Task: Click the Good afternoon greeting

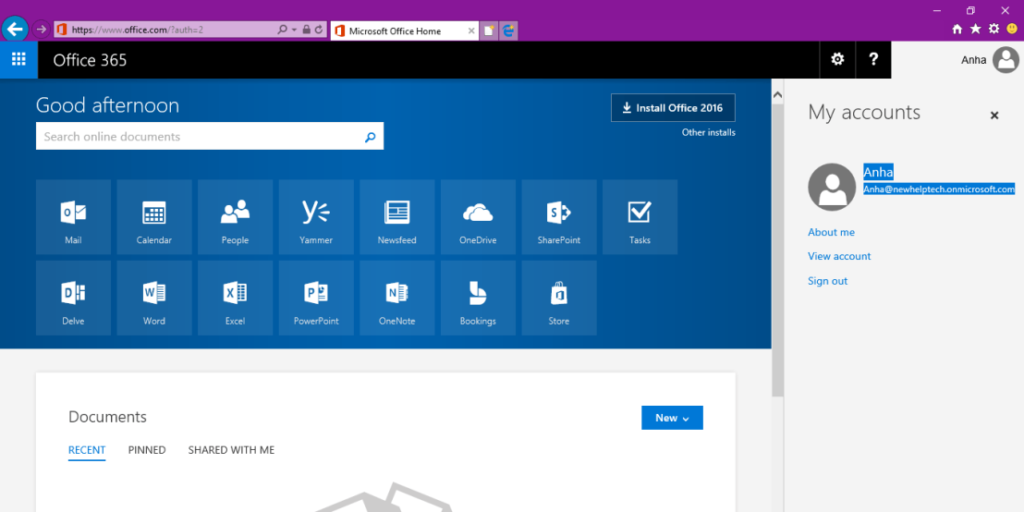Action: coord(108,106)
